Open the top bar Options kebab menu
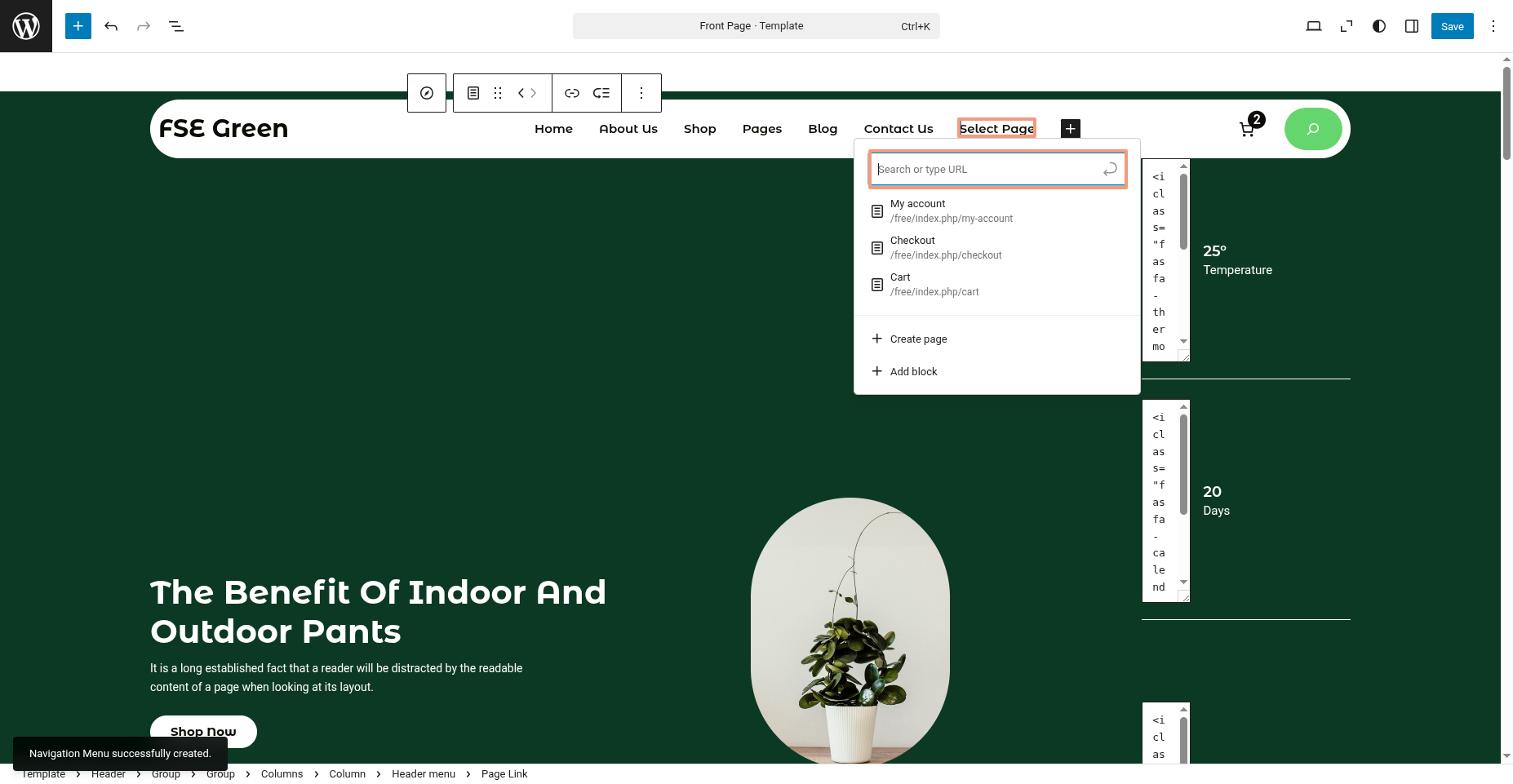Screen dimensions: 1513x784 tap(1493, 26)
